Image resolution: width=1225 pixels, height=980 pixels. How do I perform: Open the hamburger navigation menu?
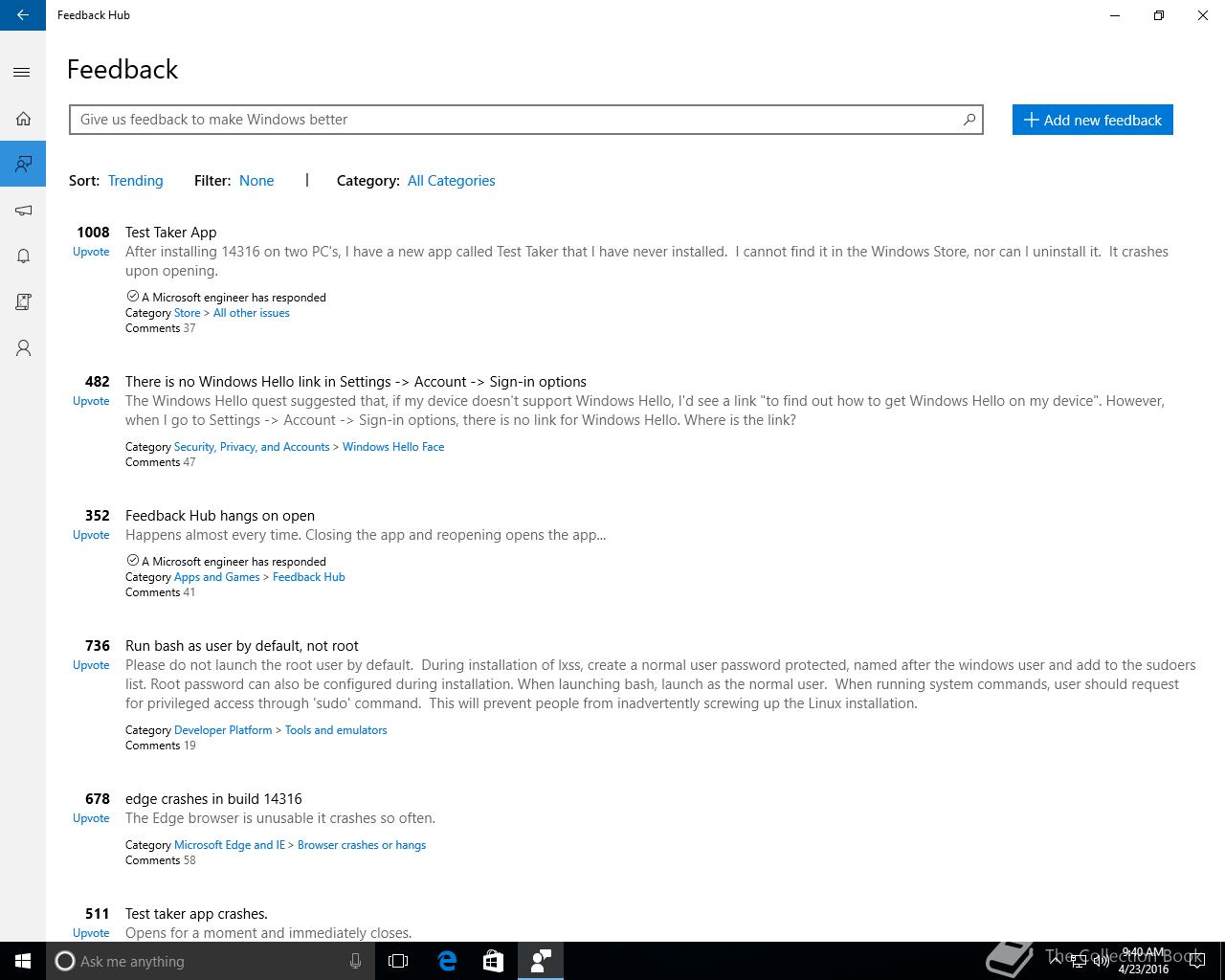click(23, 73)
